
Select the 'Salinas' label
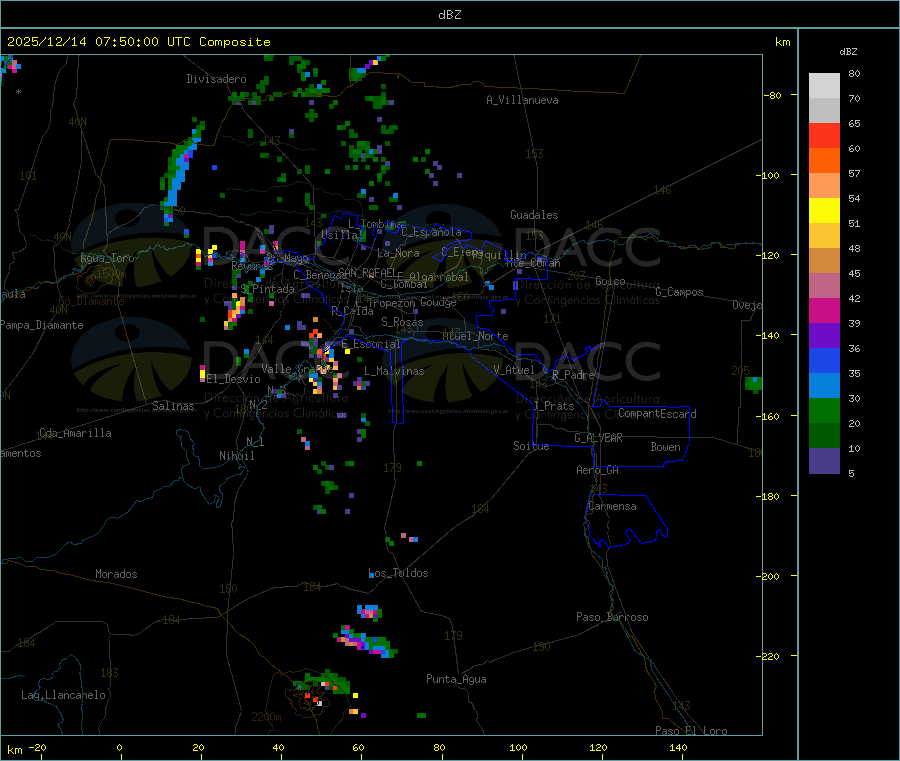173,406
